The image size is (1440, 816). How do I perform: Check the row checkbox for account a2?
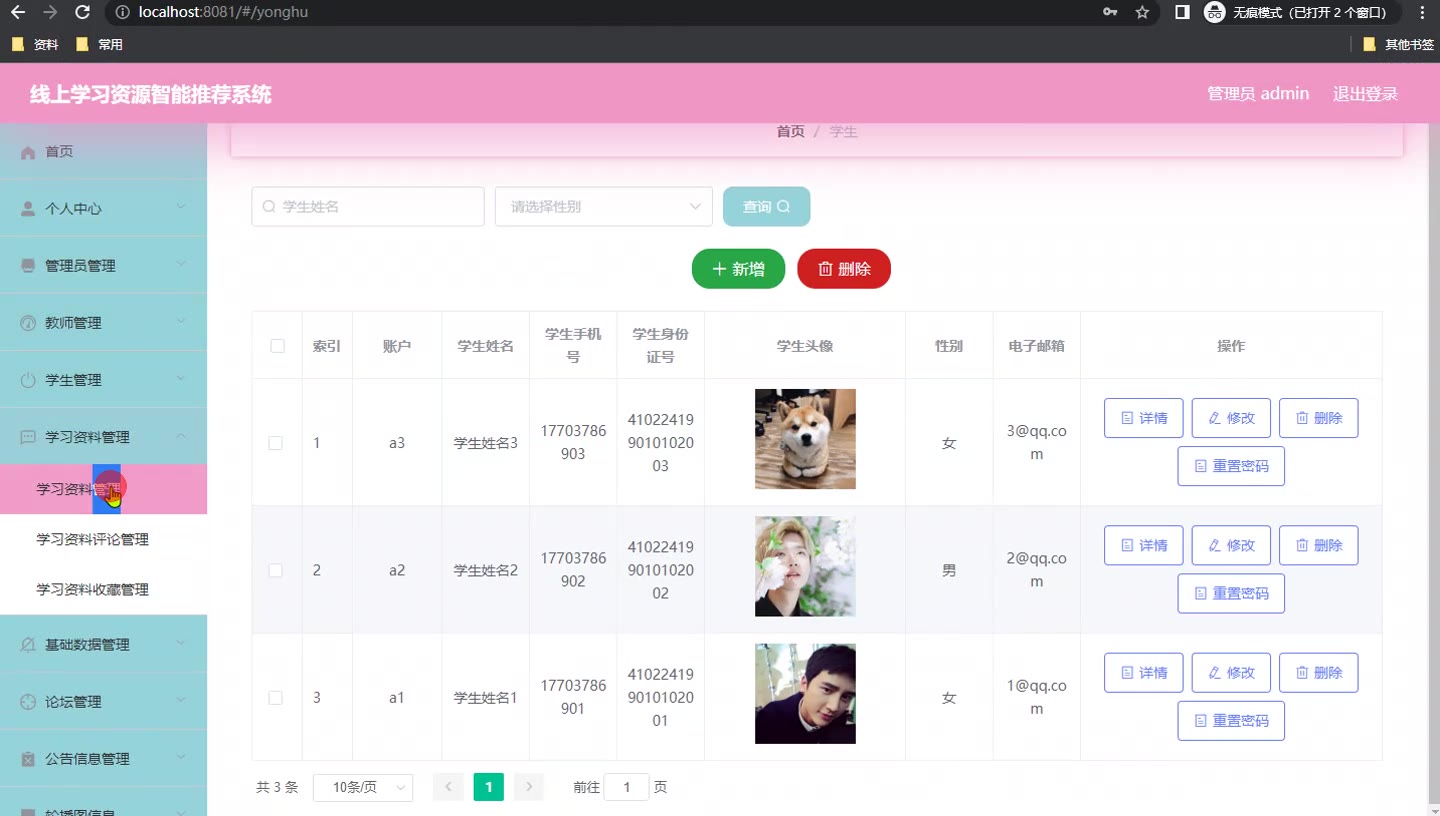(x=276, y=570)
